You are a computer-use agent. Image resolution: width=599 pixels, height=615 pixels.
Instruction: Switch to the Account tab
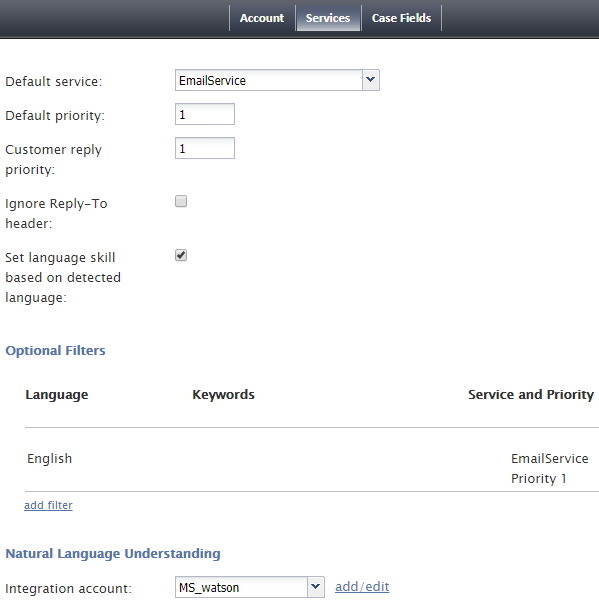[262, 18]
